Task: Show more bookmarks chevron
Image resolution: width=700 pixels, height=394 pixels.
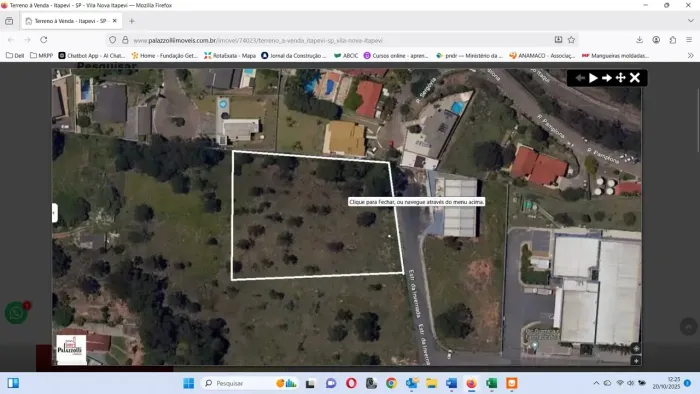Action: (x=691, y=56)
